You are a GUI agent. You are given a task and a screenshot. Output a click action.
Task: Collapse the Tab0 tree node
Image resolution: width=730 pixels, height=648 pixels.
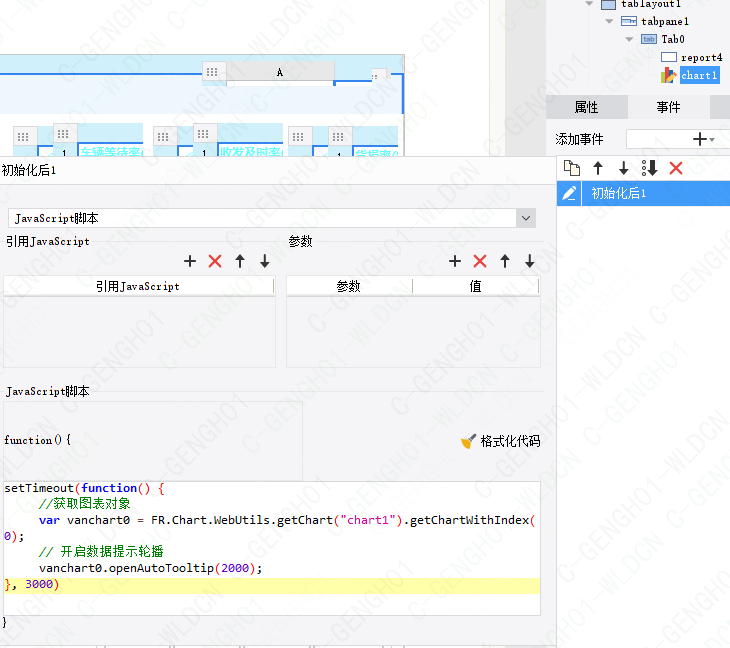[629, 39]
